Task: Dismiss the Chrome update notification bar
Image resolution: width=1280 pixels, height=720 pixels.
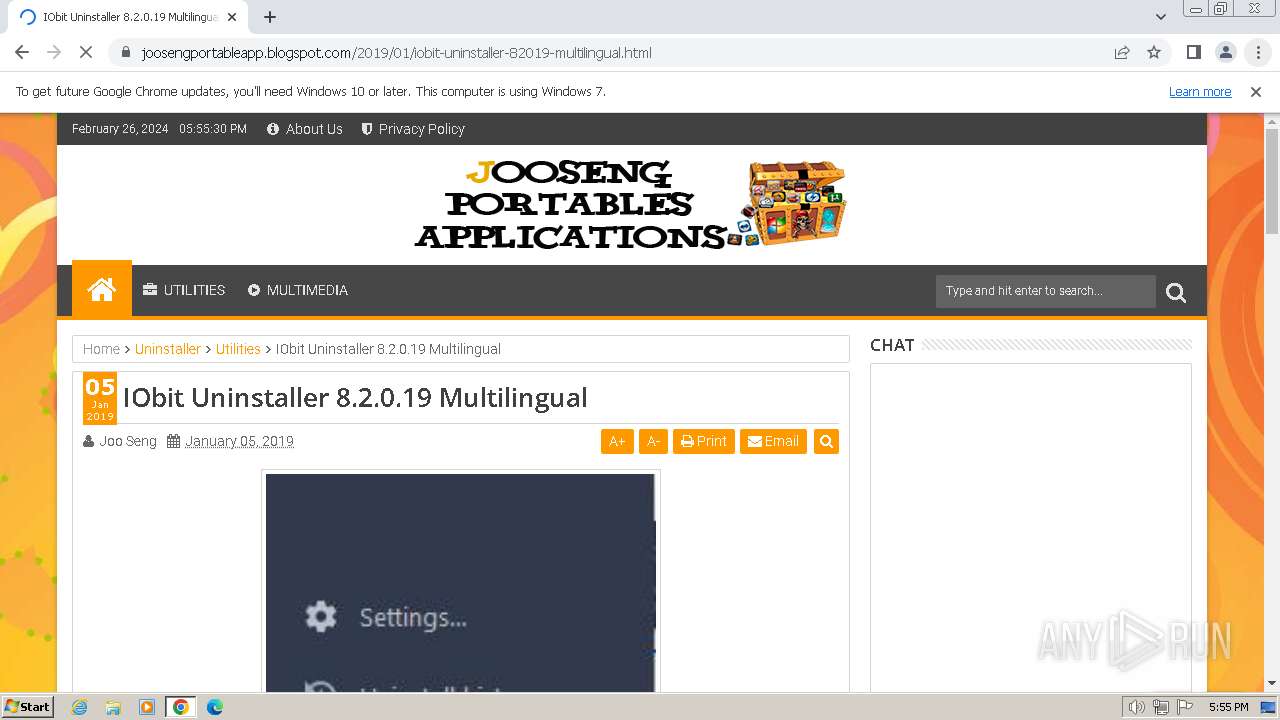Action: click(1256, 92)
